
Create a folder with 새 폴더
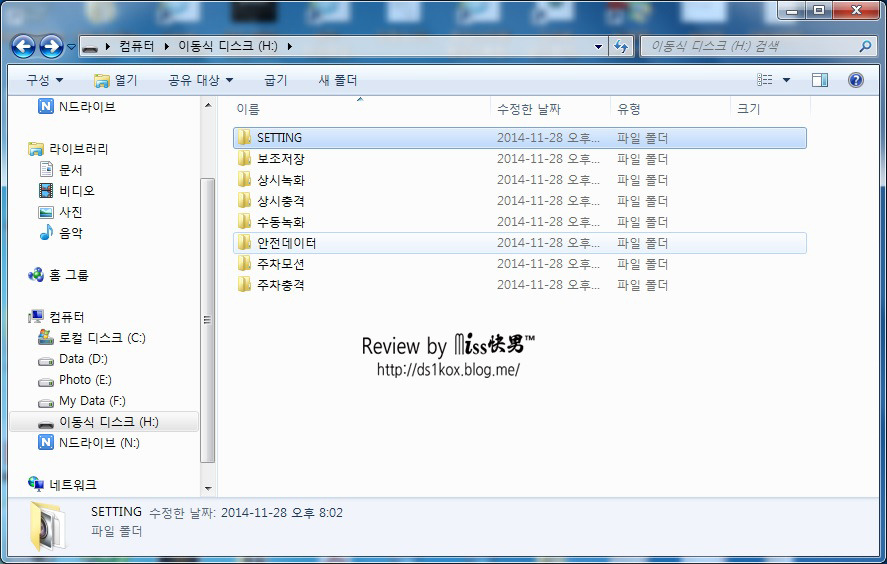point(337,80)
